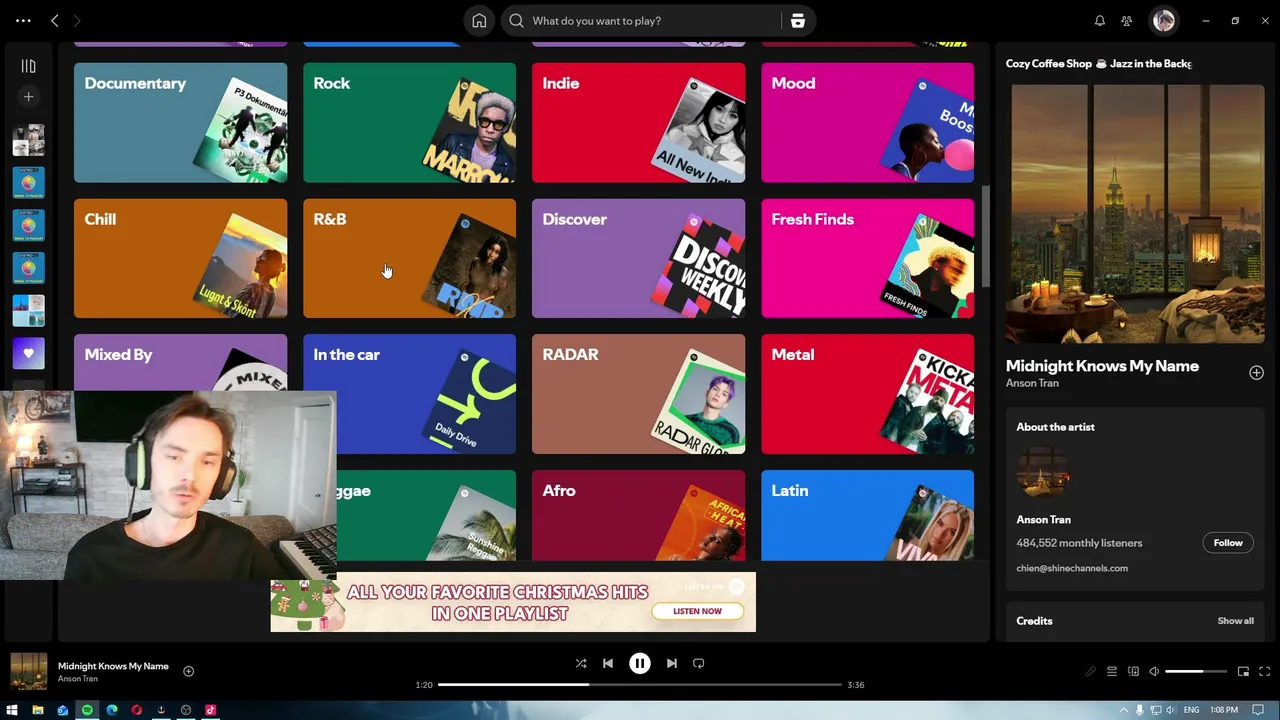This screenshot has height=720, width=1280.
Task: Navigate back with the left arrow
Action: [x=55, y=21]
